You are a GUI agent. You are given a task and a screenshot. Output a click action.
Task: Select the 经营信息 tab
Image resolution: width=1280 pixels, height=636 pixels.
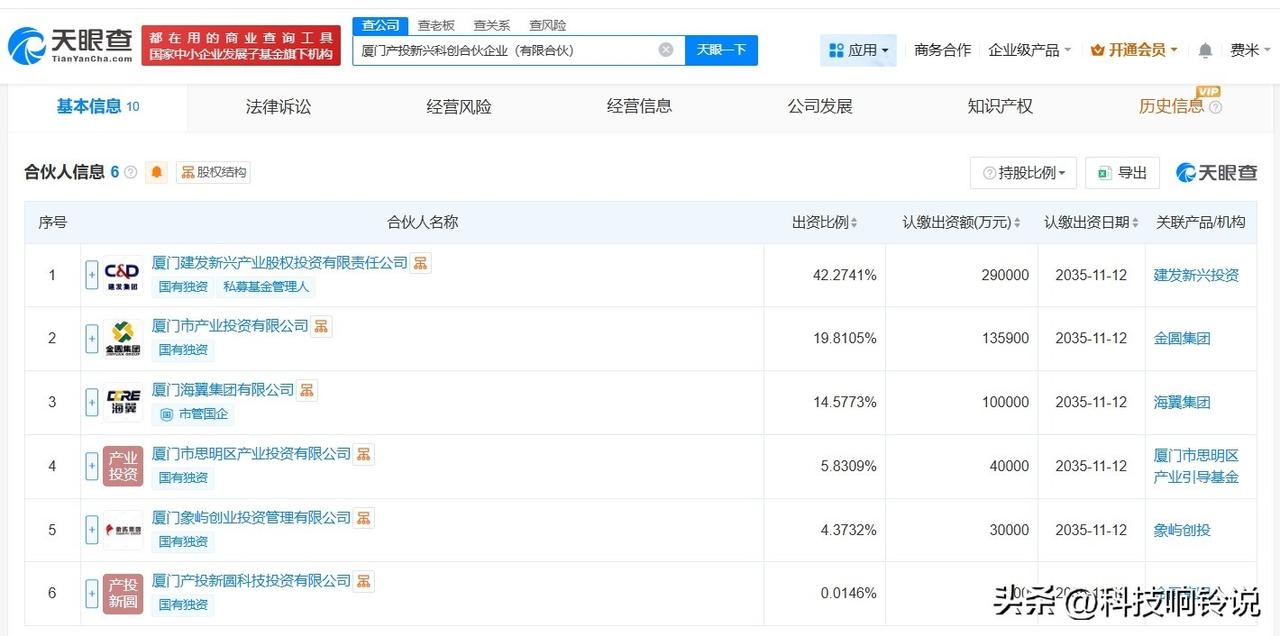click(x=640, y=107)
